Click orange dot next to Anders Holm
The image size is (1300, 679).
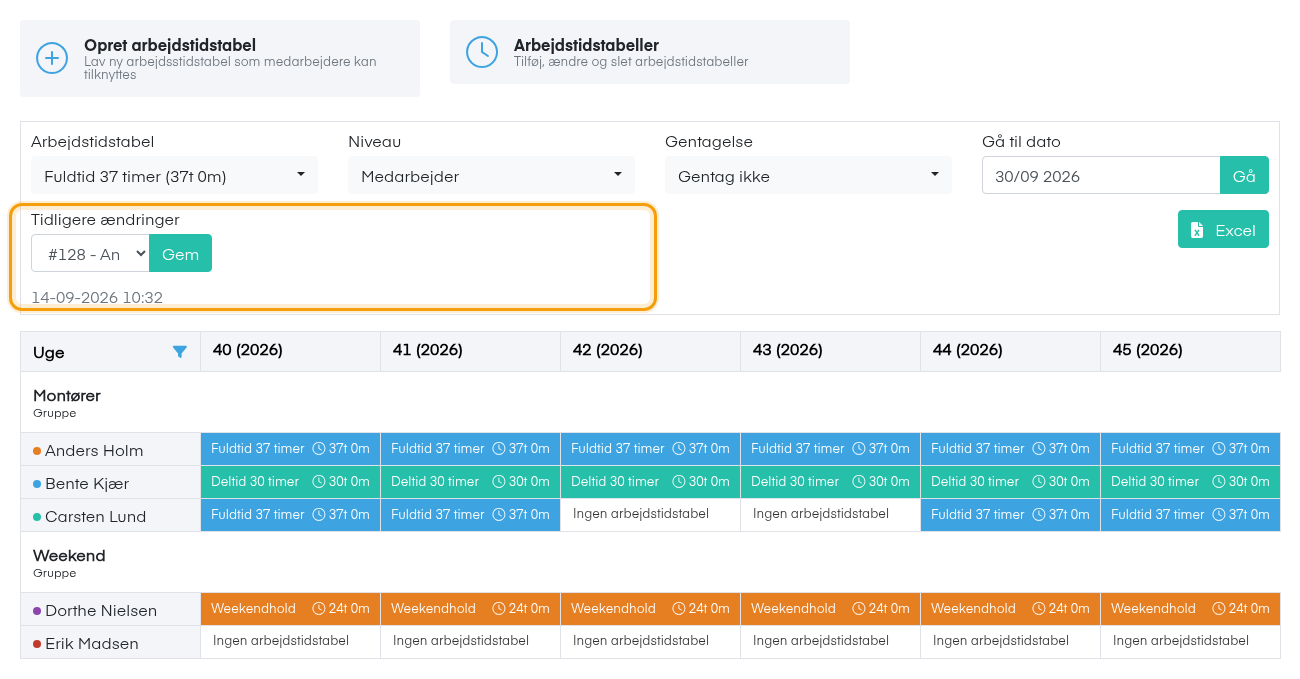(x=37, y=451)
